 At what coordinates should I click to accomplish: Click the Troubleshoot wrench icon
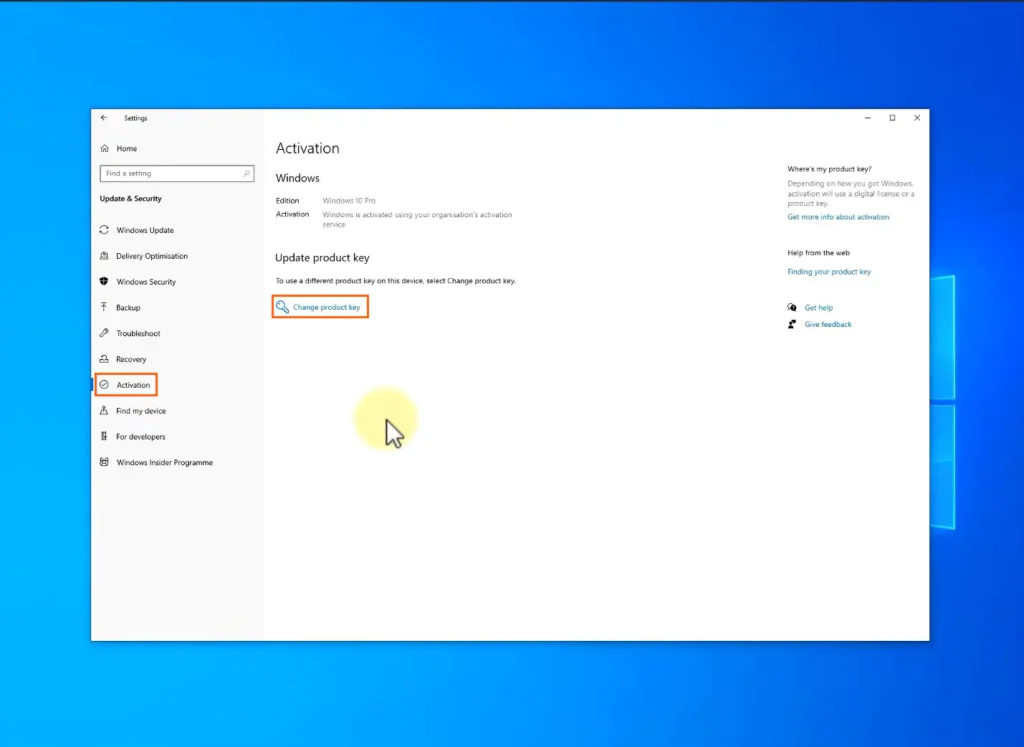coord(104,333)
